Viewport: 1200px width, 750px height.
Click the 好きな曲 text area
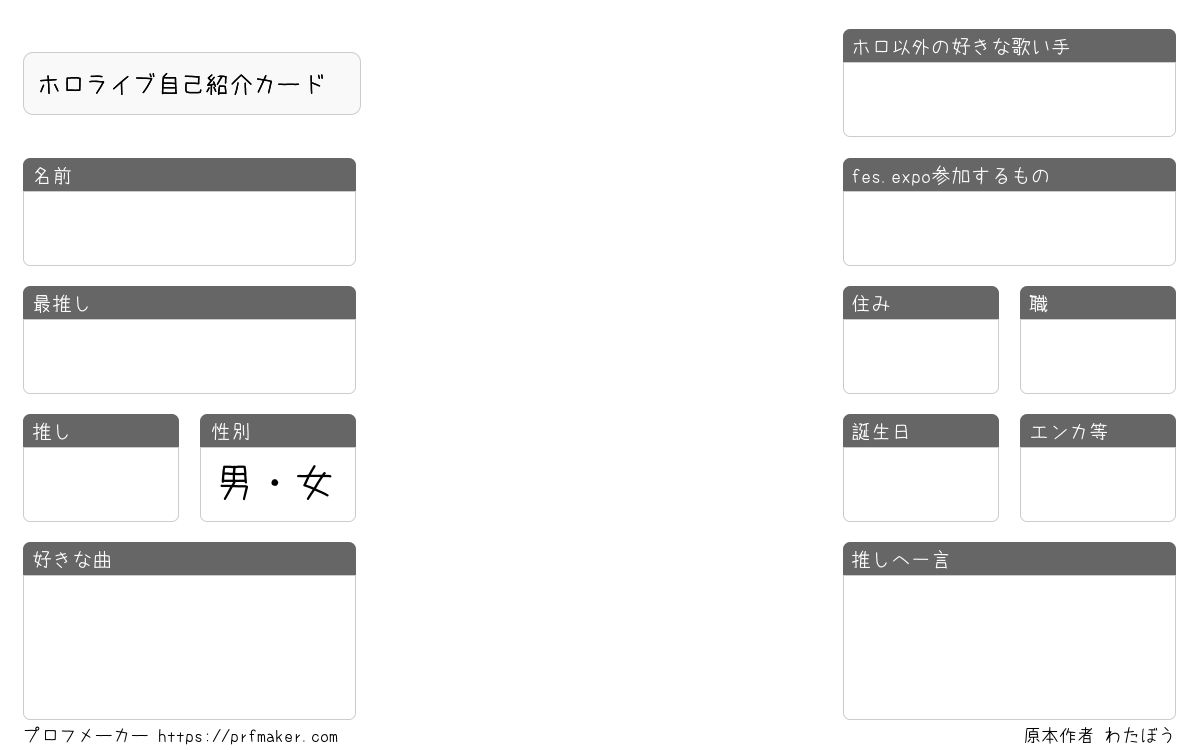189,646
